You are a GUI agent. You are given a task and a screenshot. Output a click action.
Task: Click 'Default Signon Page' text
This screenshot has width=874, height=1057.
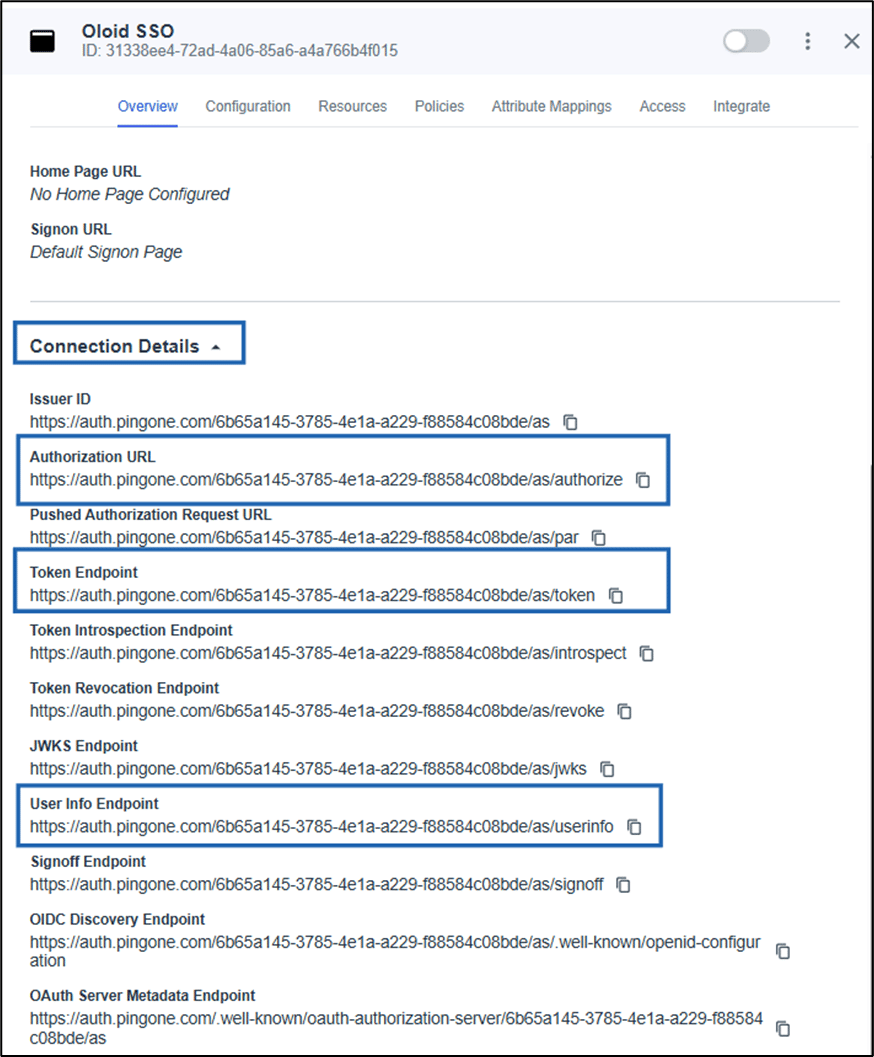(x=106, y=252)
